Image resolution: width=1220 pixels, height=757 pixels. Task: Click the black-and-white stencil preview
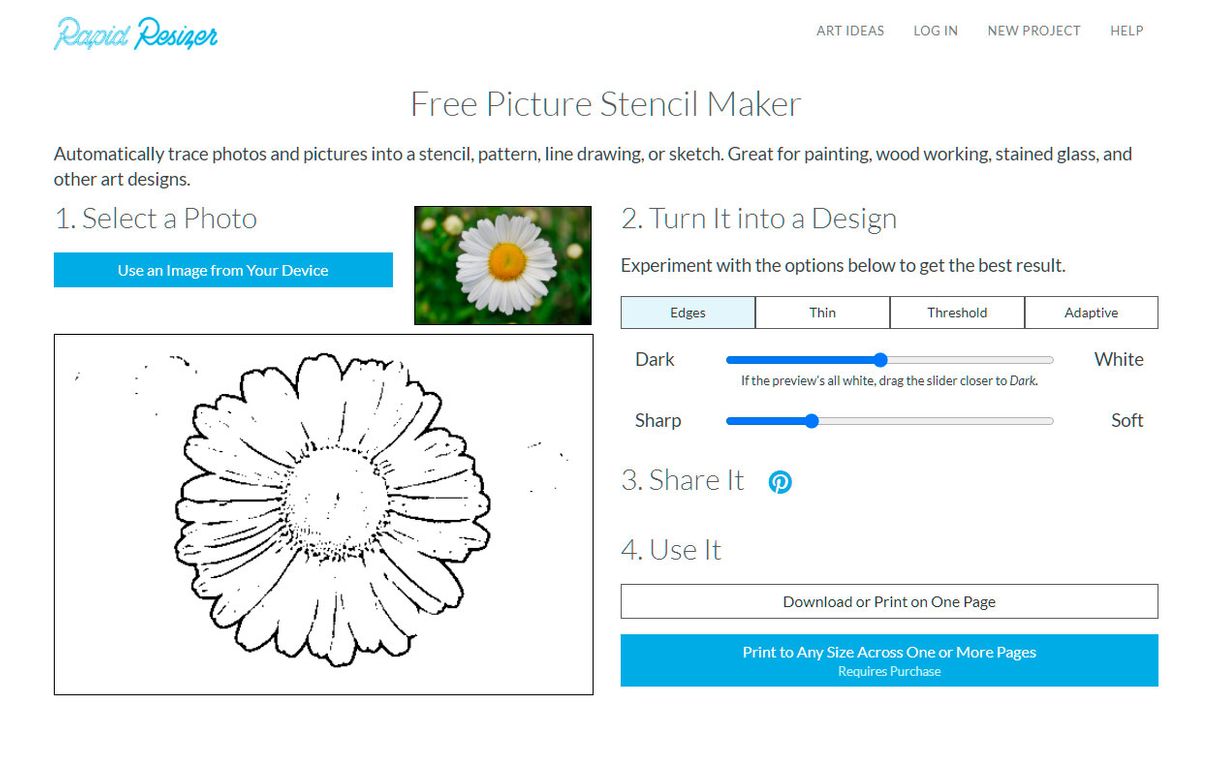pos(325,512)
